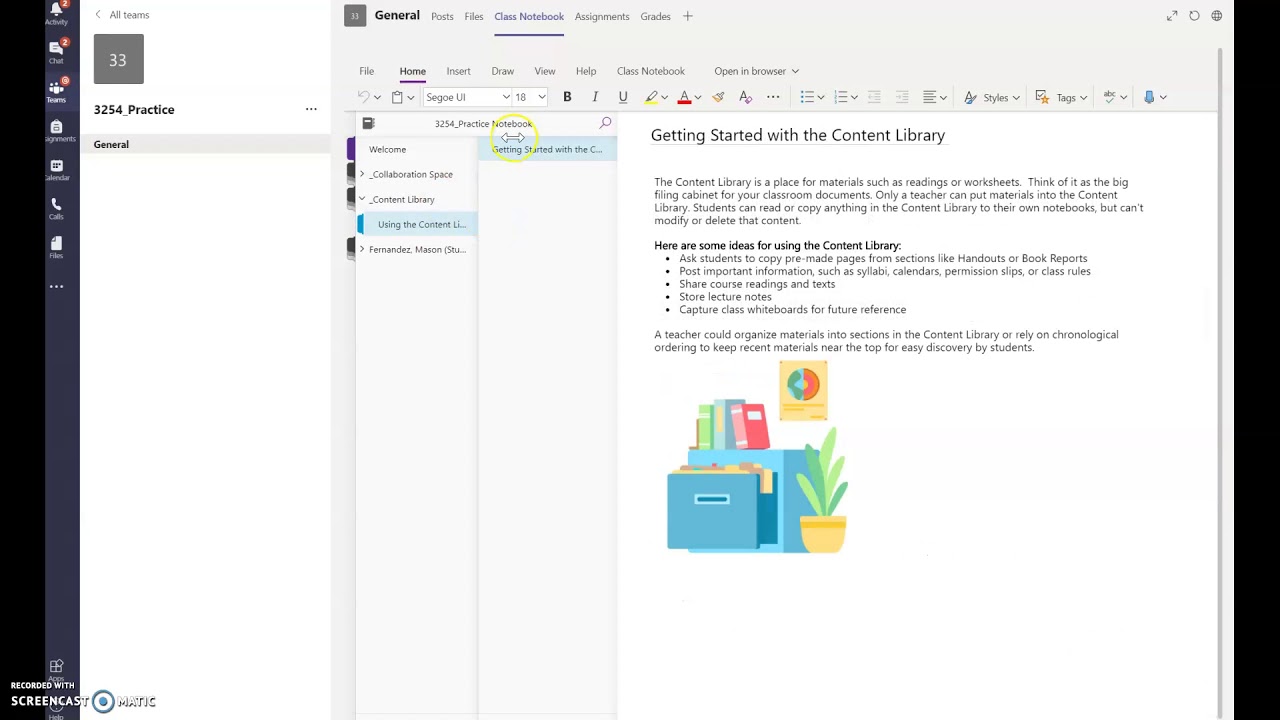The height and width of the screenshot is (720, 1280).
Task: Toggle italic formatting
Action: 595,97
